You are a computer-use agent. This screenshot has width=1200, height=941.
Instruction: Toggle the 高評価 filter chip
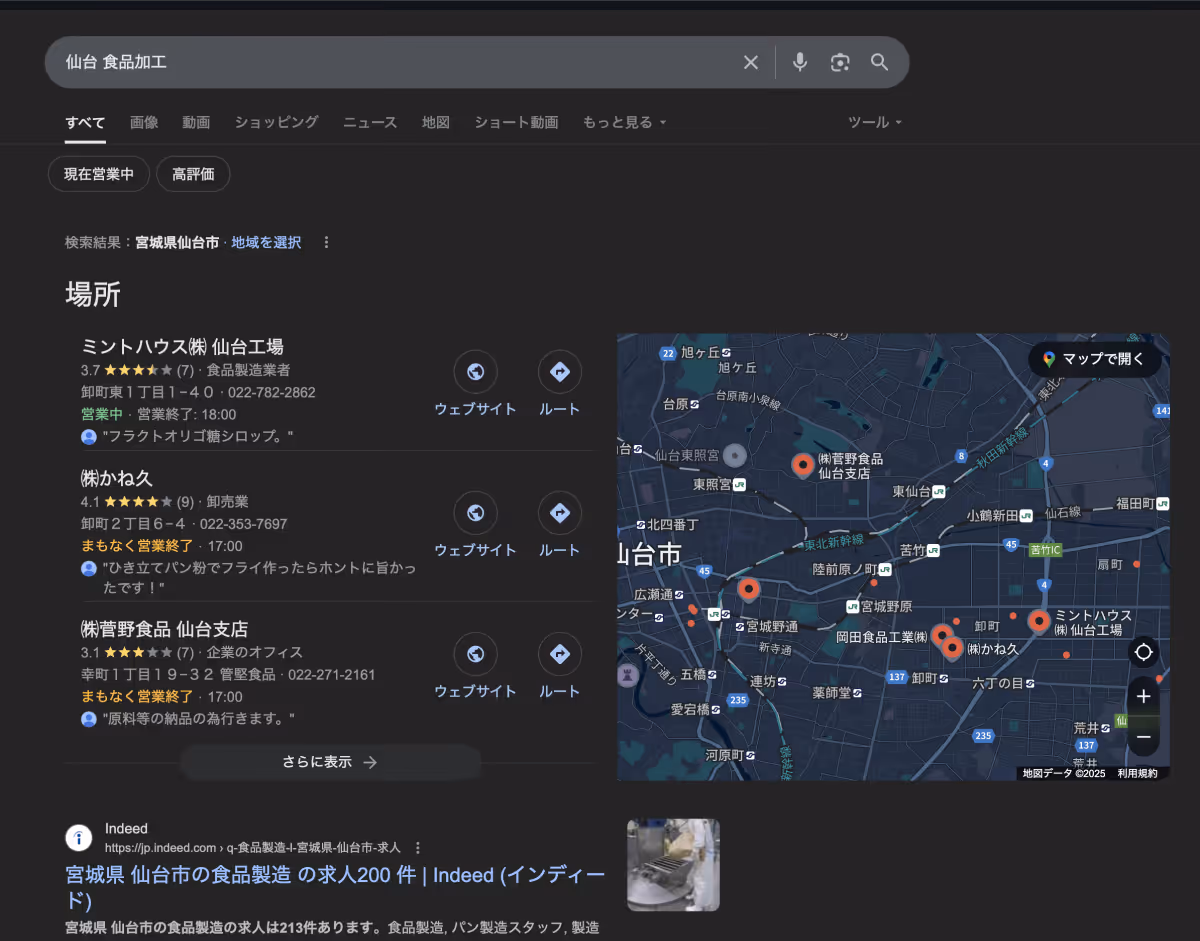tap(193, 174)
